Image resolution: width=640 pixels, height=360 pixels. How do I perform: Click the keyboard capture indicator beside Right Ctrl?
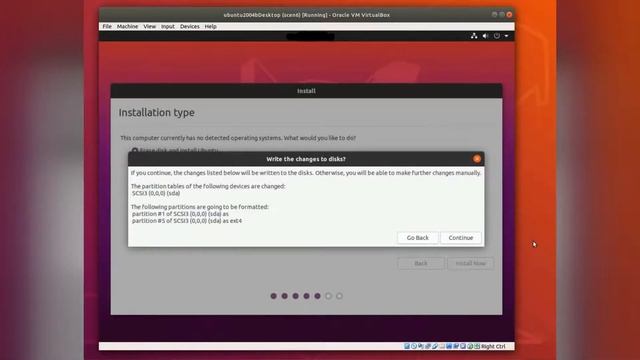pyautogui.click(x=476, y=346)
